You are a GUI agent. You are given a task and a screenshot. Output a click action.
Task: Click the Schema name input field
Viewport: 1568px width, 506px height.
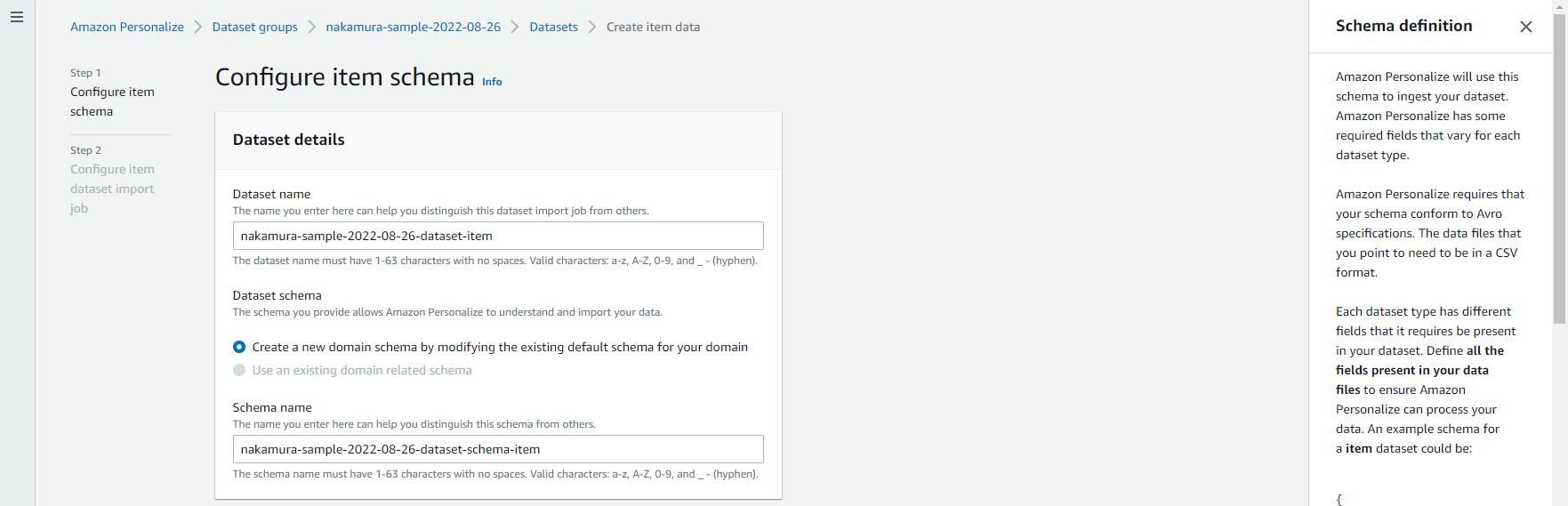(498, 449)
